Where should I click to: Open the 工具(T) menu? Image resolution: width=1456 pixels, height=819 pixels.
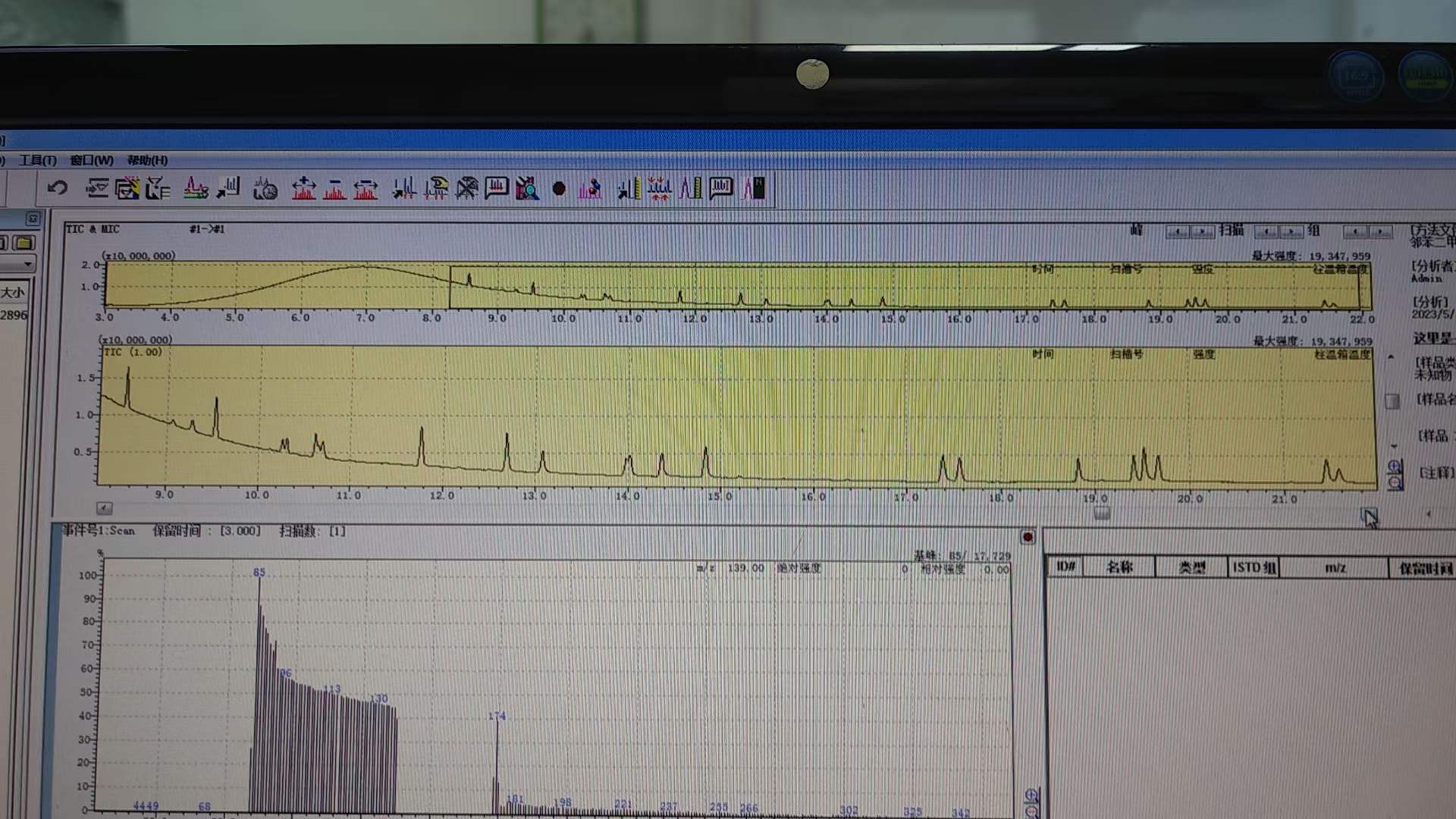(38, 160)
